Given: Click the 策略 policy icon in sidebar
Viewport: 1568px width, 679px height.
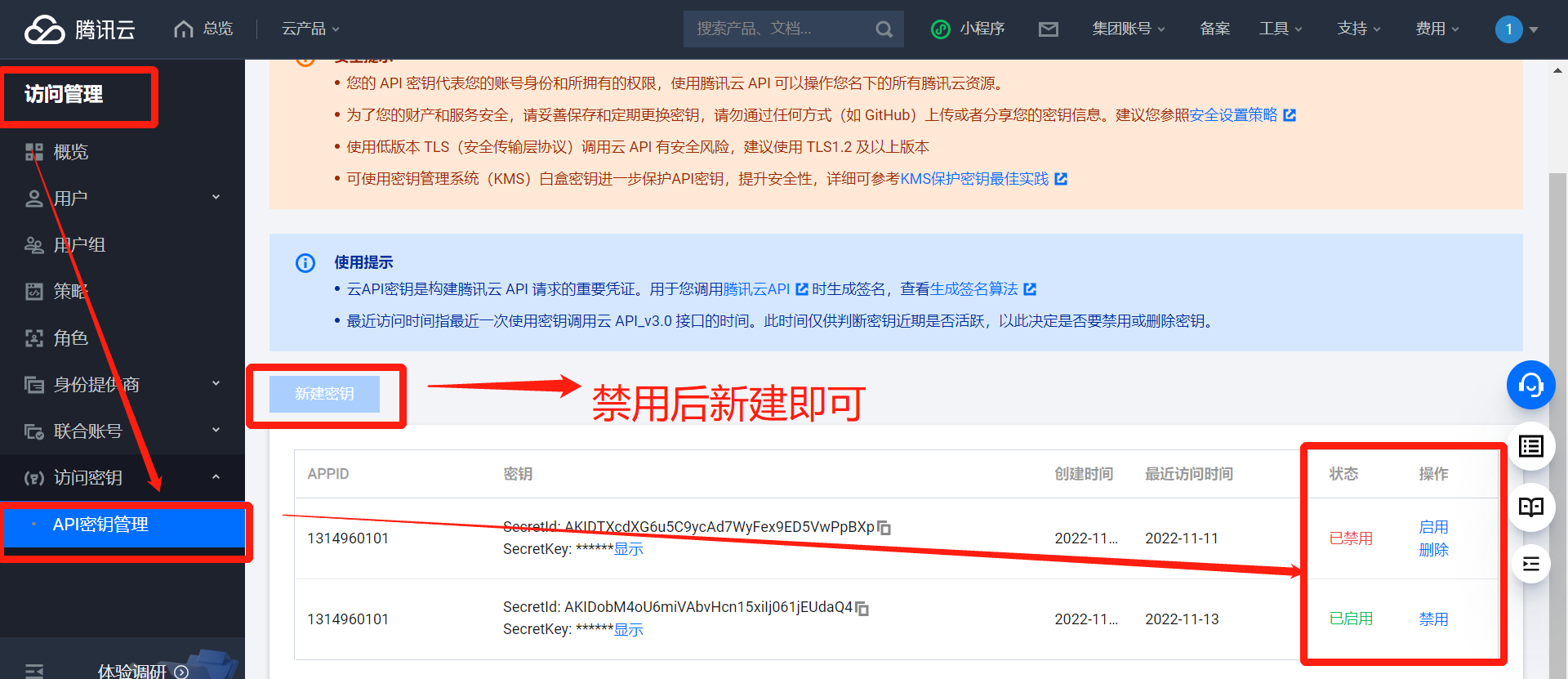Looking at the screenshot, I should point(34,292).
